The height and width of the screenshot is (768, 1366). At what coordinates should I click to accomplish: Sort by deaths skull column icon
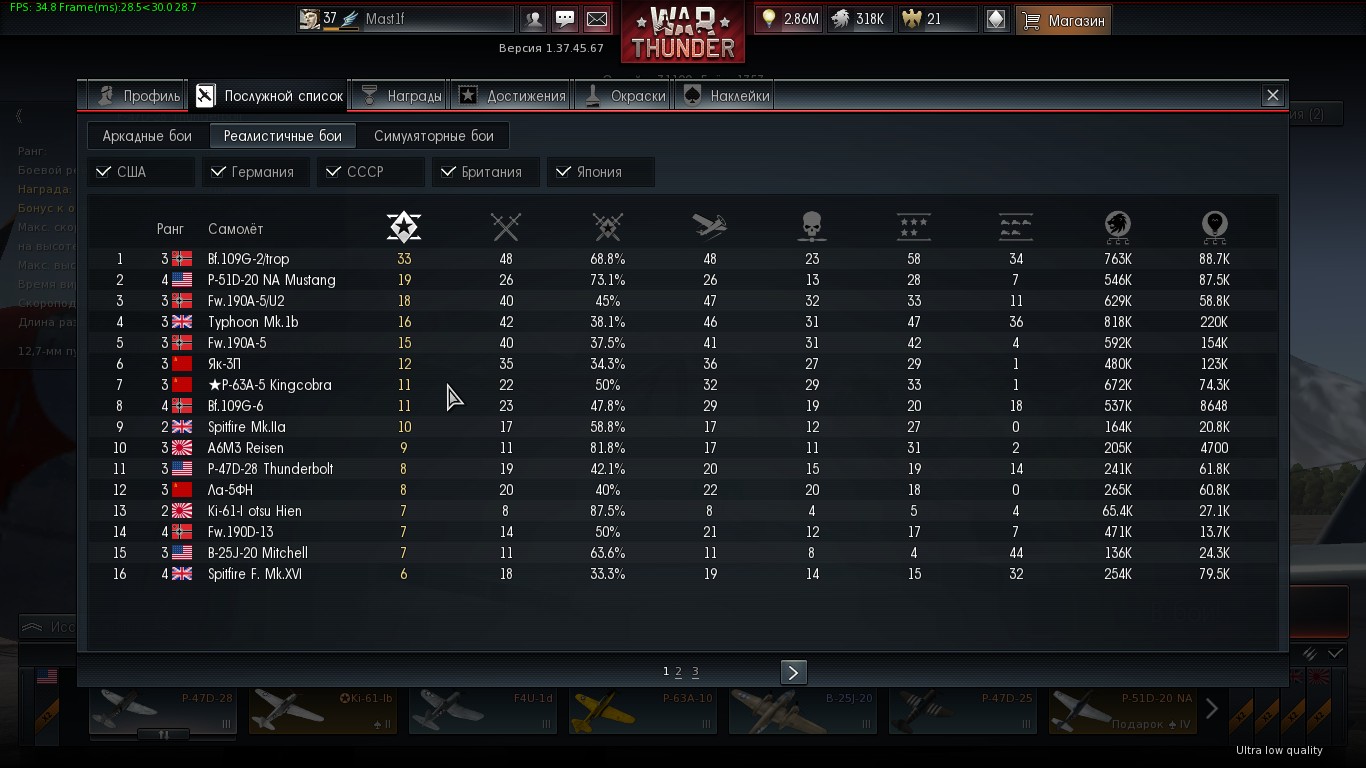pos(812,227)
